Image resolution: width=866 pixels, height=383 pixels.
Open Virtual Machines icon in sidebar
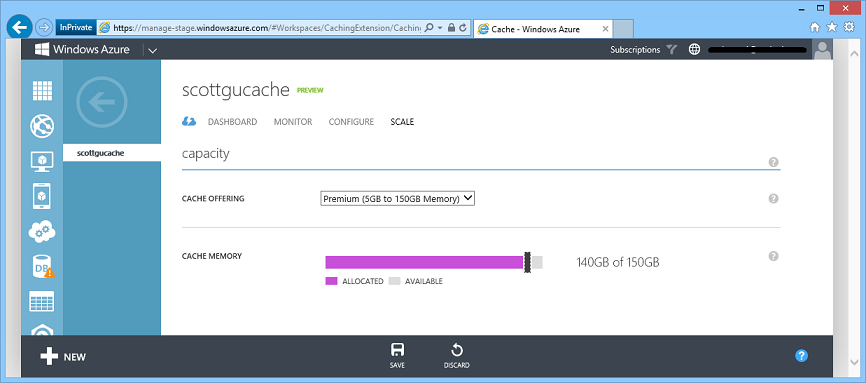(42, 161)
